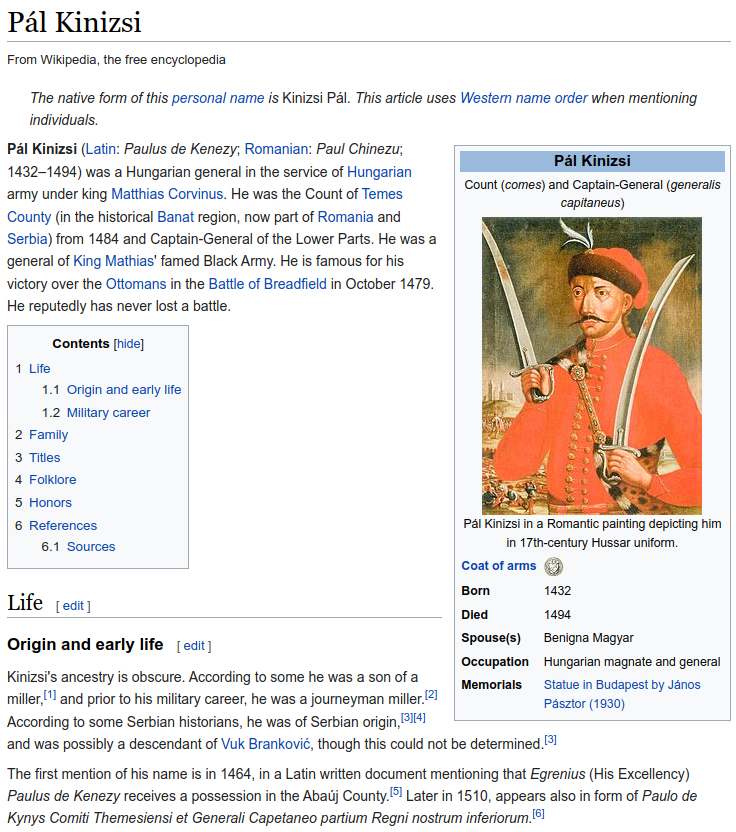The width and height of the screenshot is (736, 832).
Task: Edit the Life section
Action: [73, 606]
